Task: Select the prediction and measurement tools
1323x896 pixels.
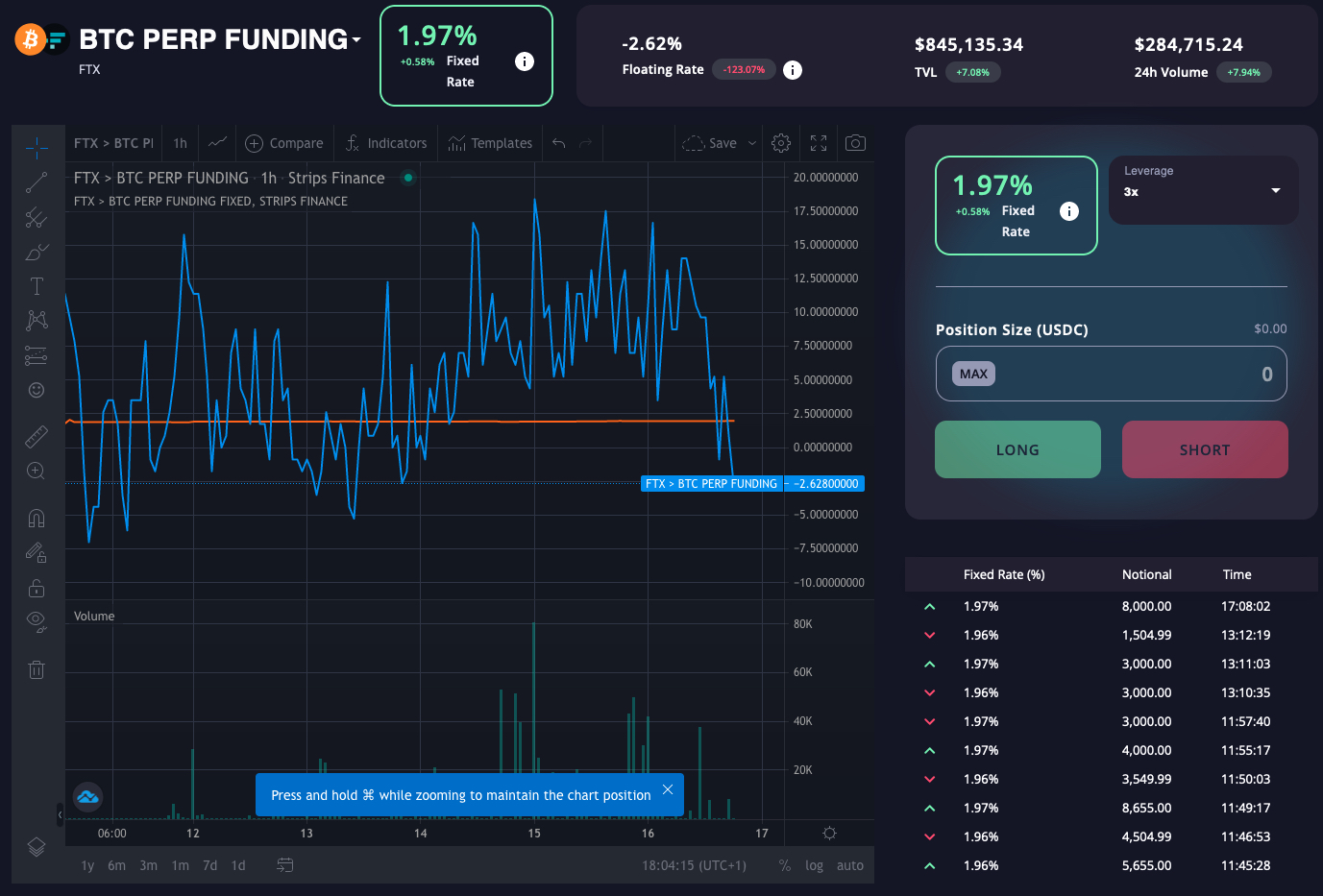Action: [37, 355]
